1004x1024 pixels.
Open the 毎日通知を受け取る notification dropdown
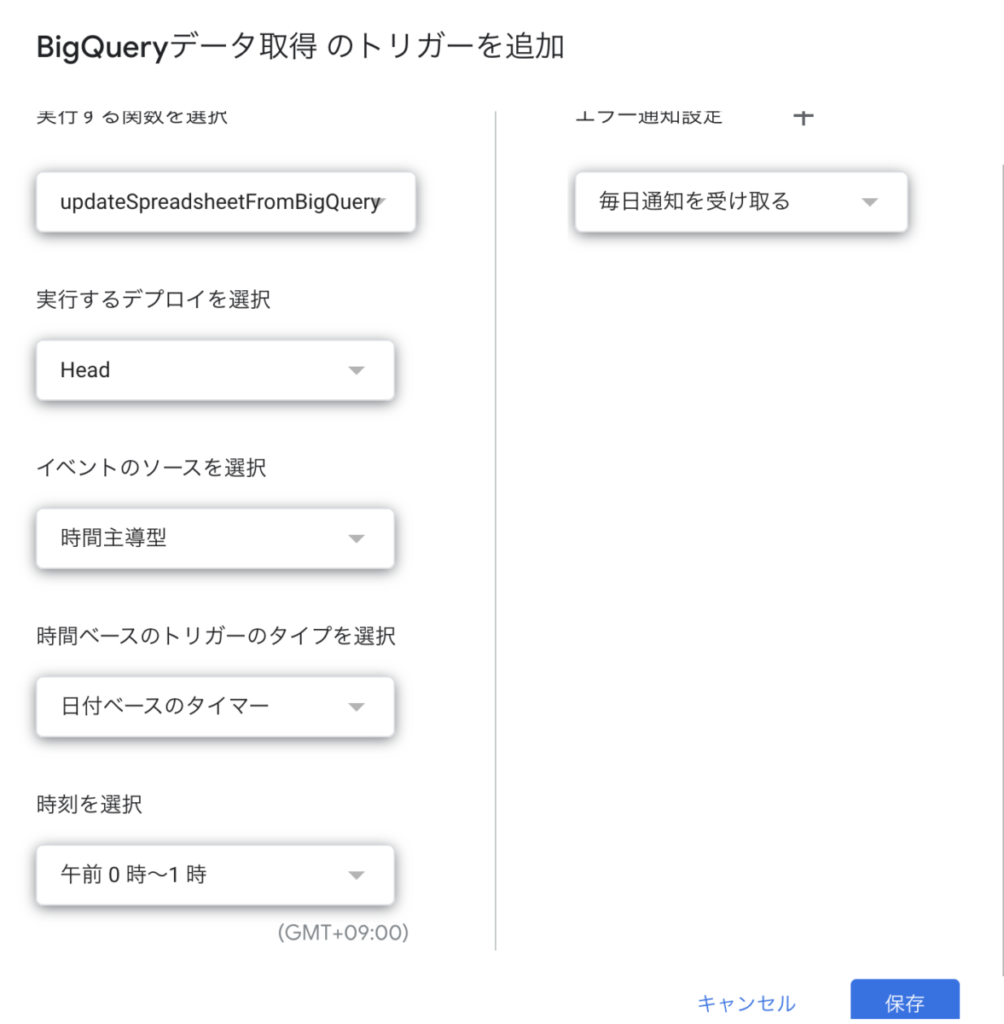(741, 202)
